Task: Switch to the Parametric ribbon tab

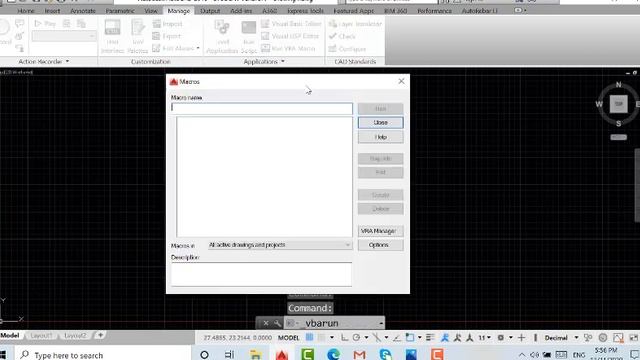Action: 120,11
